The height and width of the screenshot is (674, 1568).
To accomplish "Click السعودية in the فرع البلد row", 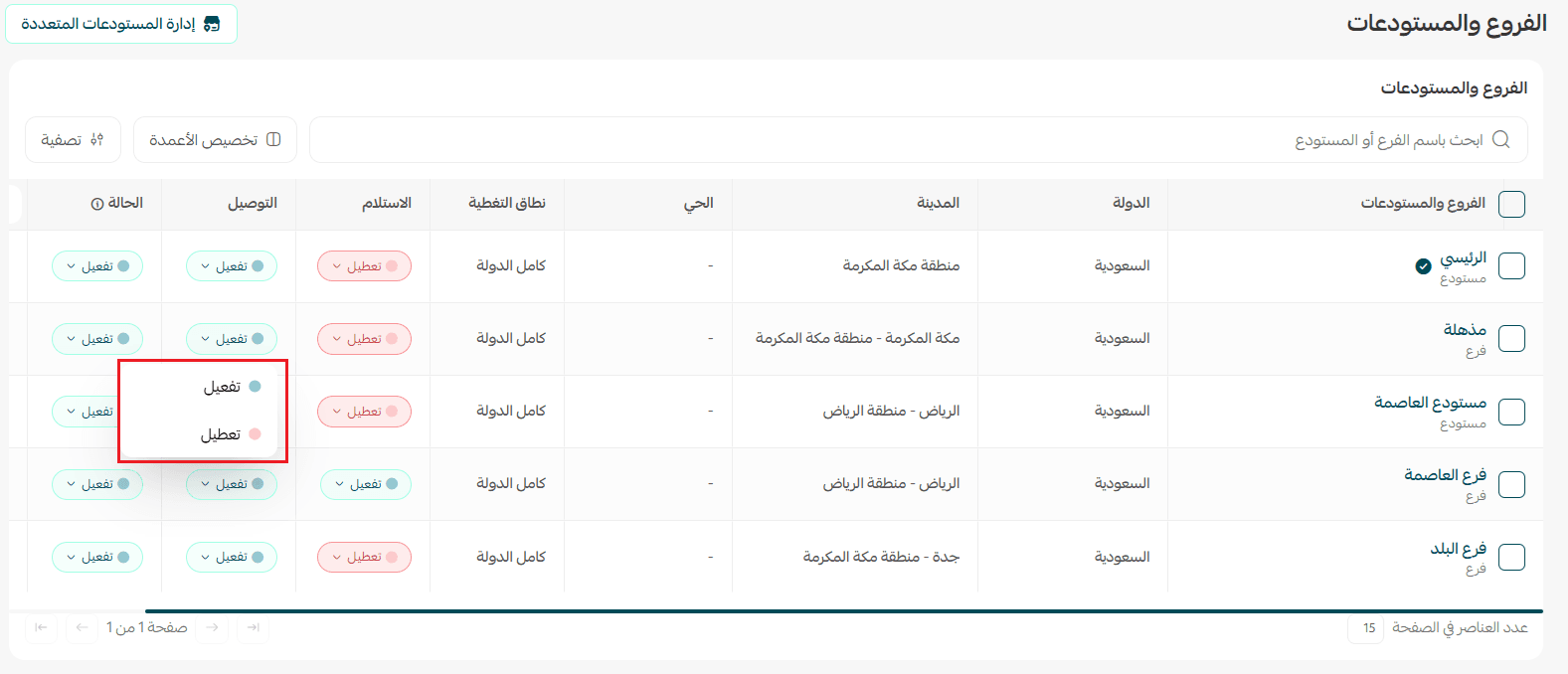I will pyautogui.click(x=1122, y=557).
